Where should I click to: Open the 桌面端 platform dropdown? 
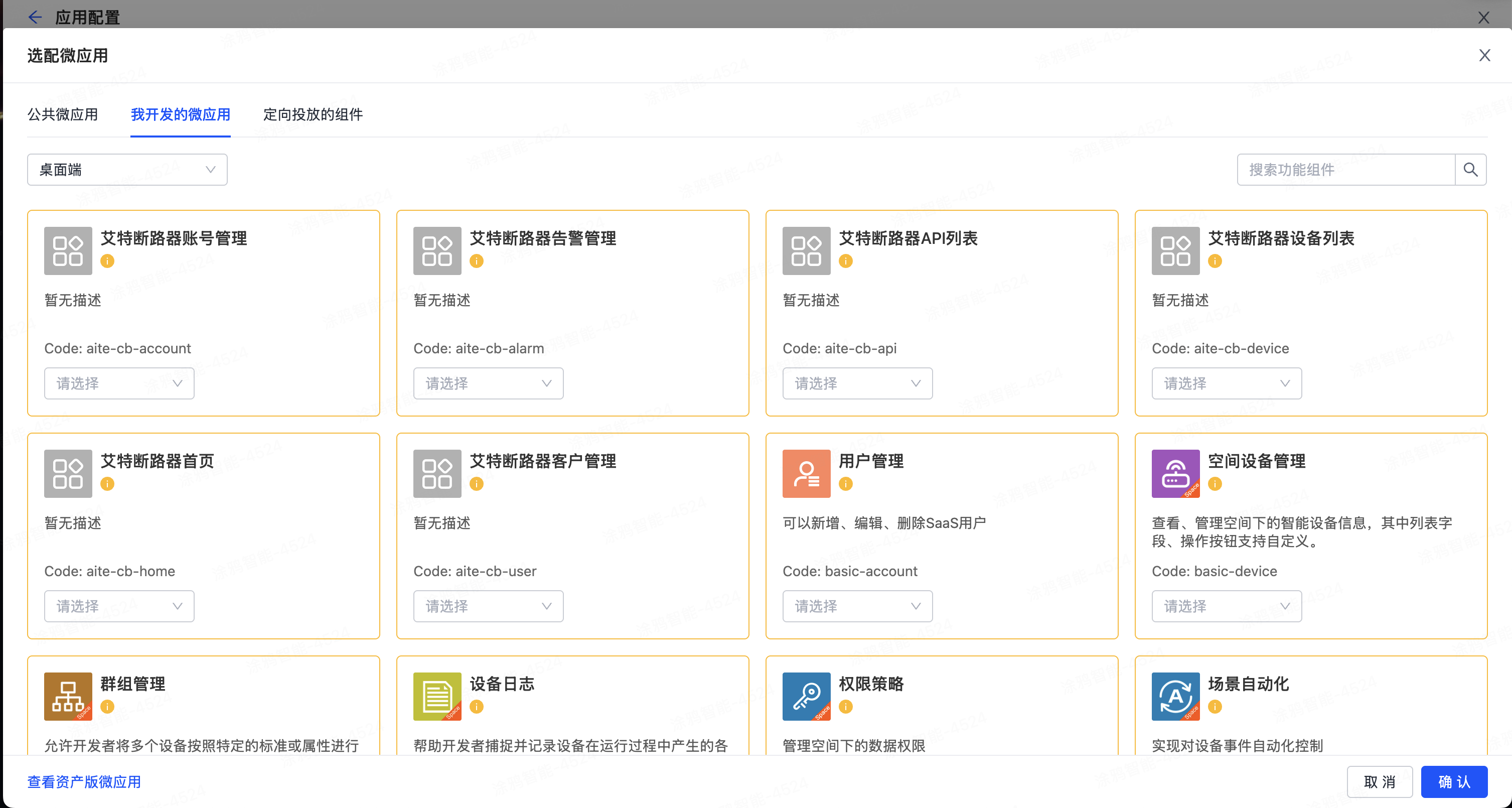[127, 170]
